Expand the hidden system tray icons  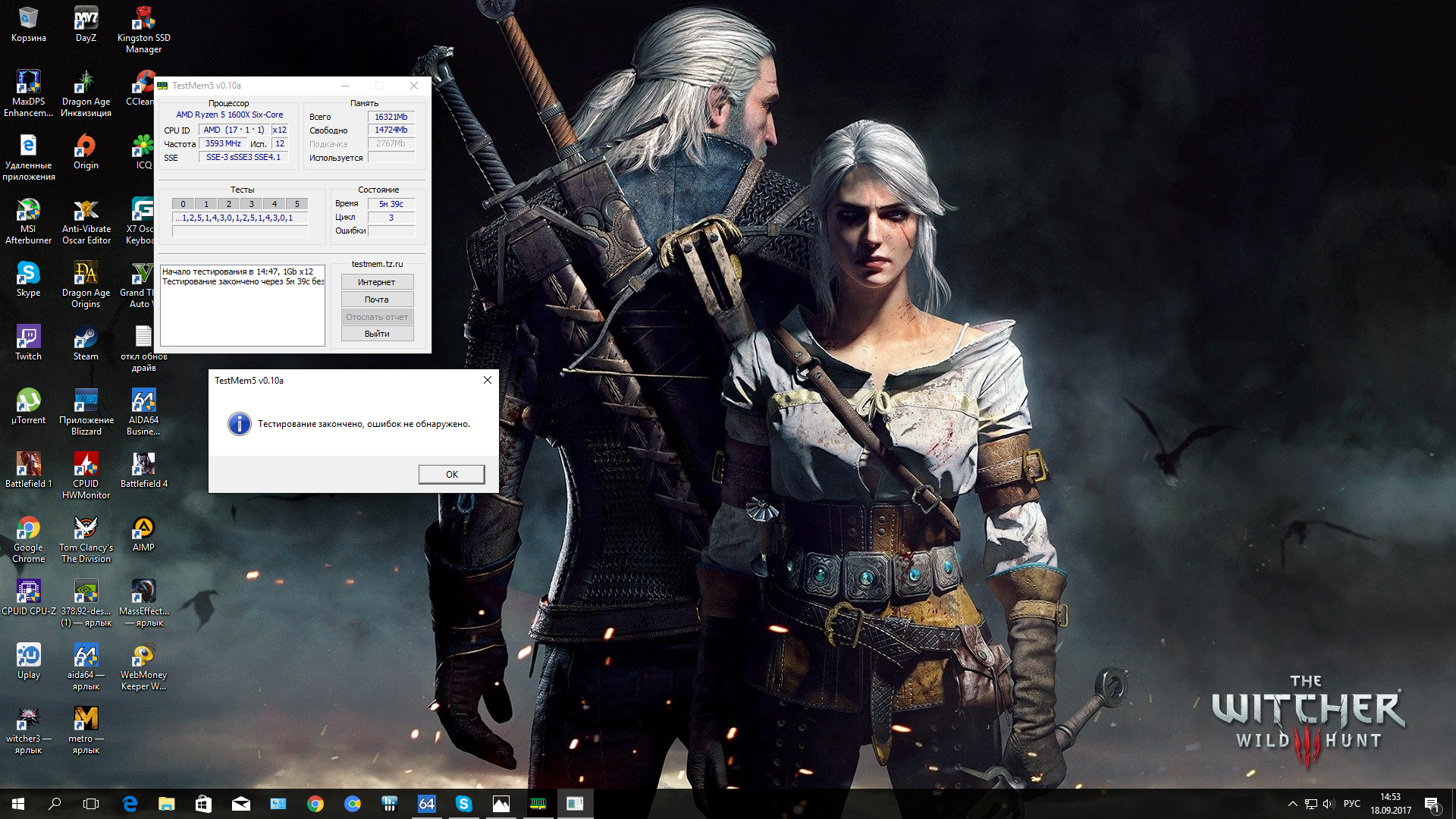tap(1292, 804)
